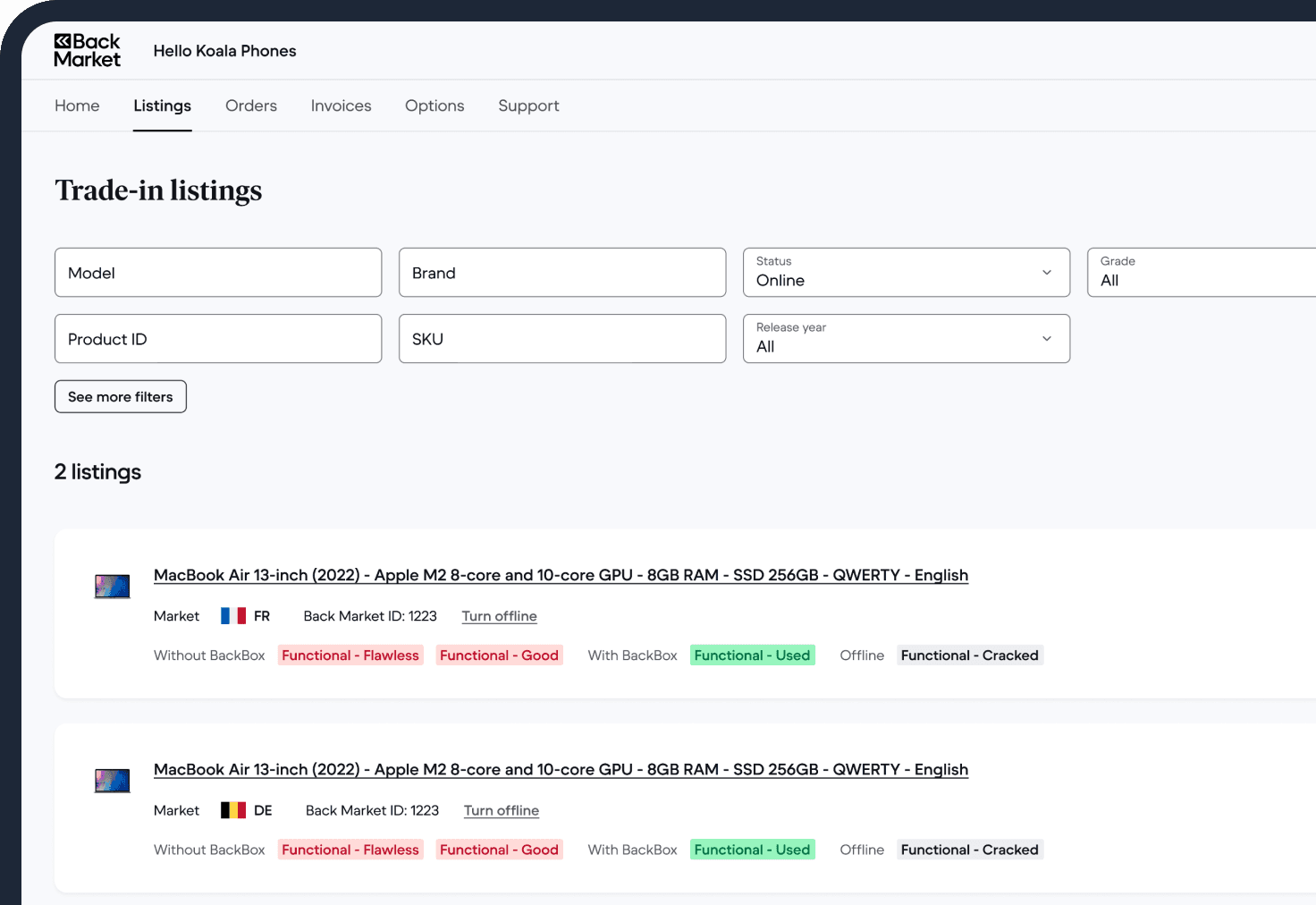The width and height of the screenshot is (1316, 905).
Task: Select Functional - Good tag in DE listing
Action: (x=499, y=850)
